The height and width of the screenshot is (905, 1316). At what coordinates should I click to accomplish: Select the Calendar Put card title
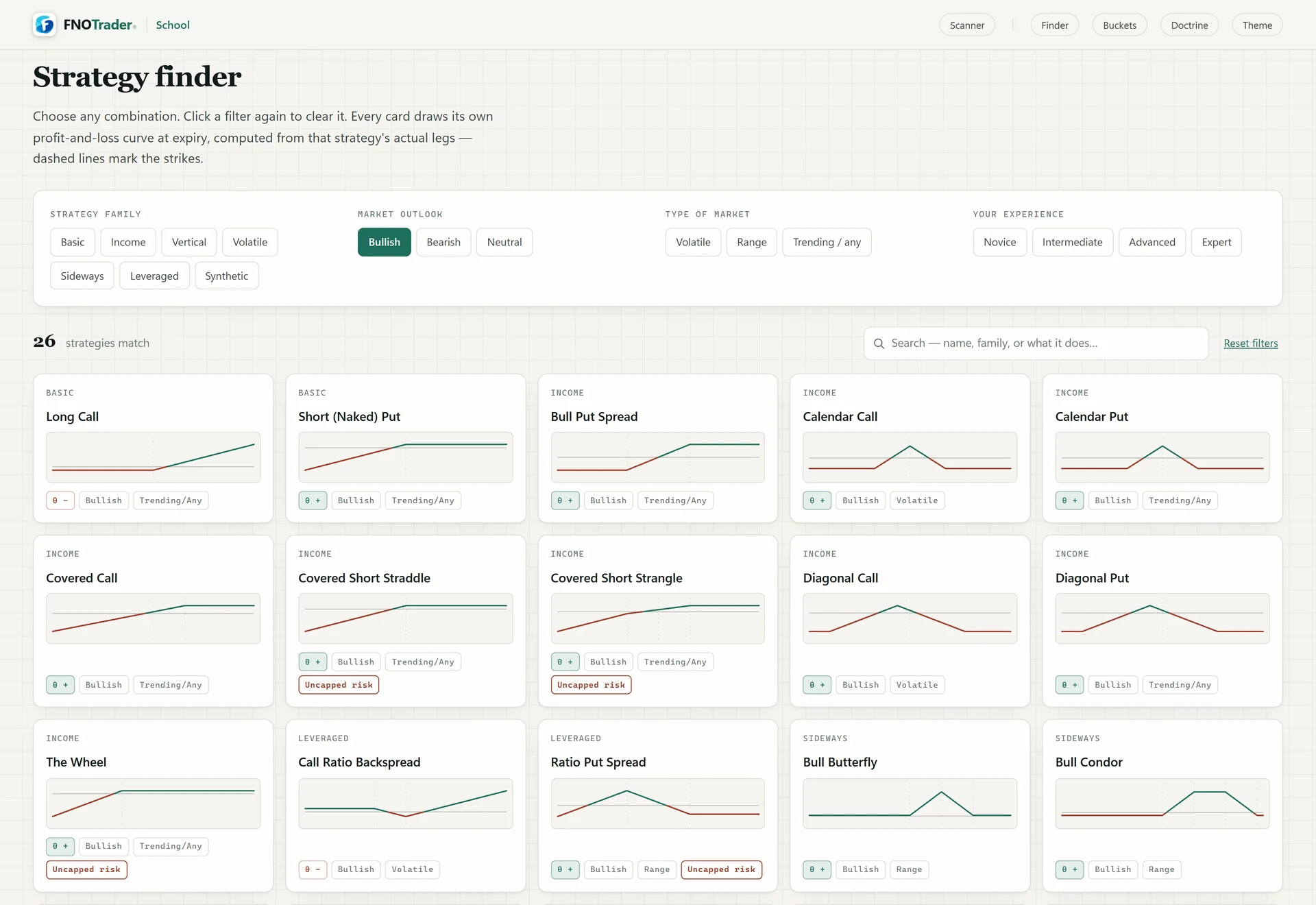click(1092, 417)
